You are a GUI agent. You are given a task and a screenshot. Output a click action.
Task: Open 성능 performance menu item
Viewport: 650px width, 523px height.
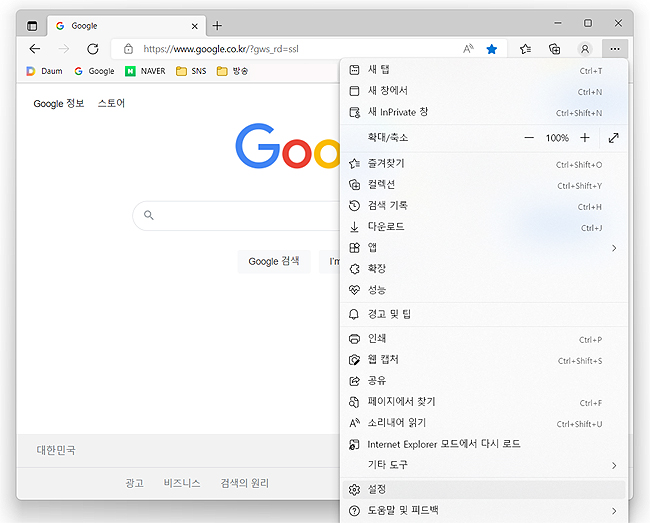(x=483, y=290)
